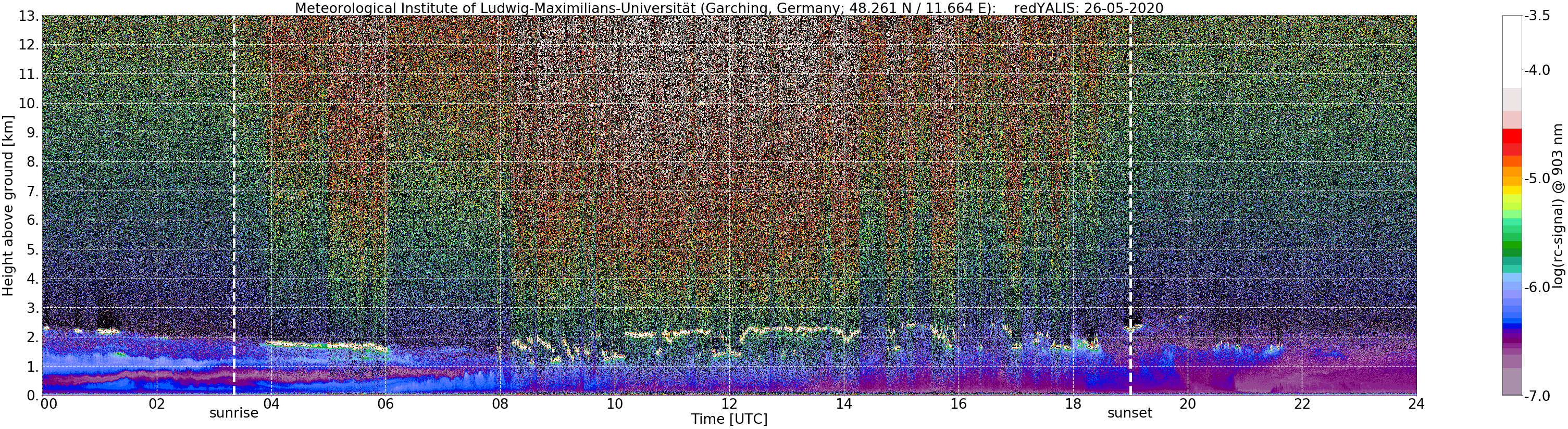This screenshot has height=429, width=1568.
Task: Click the '24' time tick label
Action: (x=1416, y=404)
